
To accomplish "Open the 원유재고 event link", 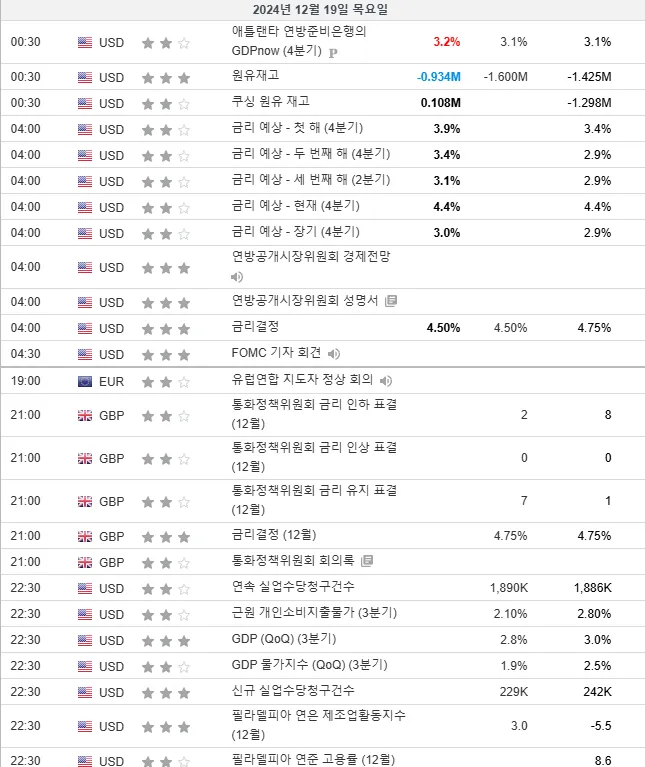I will (x=255, y=75).
